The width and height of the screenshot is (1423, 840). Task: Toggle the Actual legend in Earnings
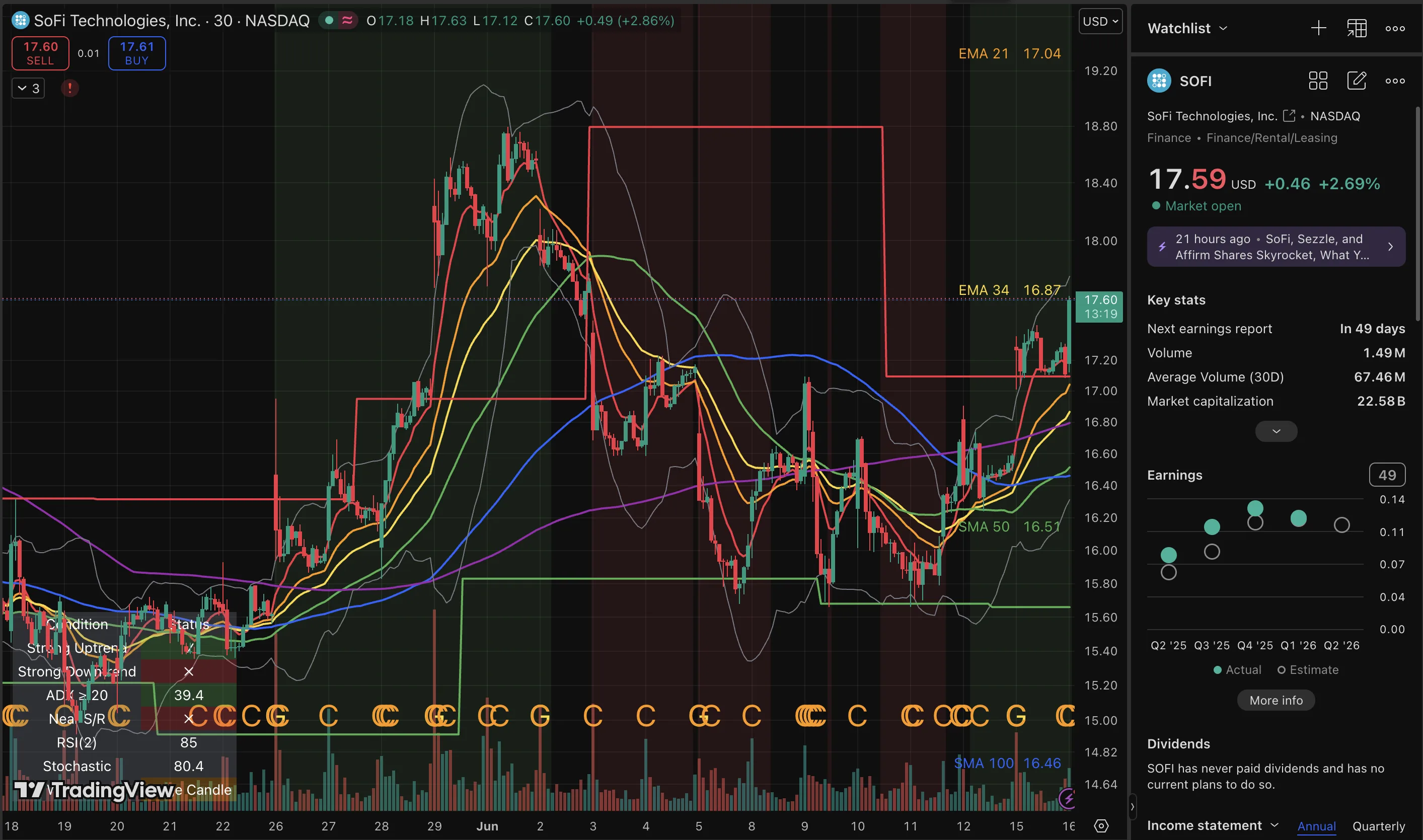[1237, 669]
